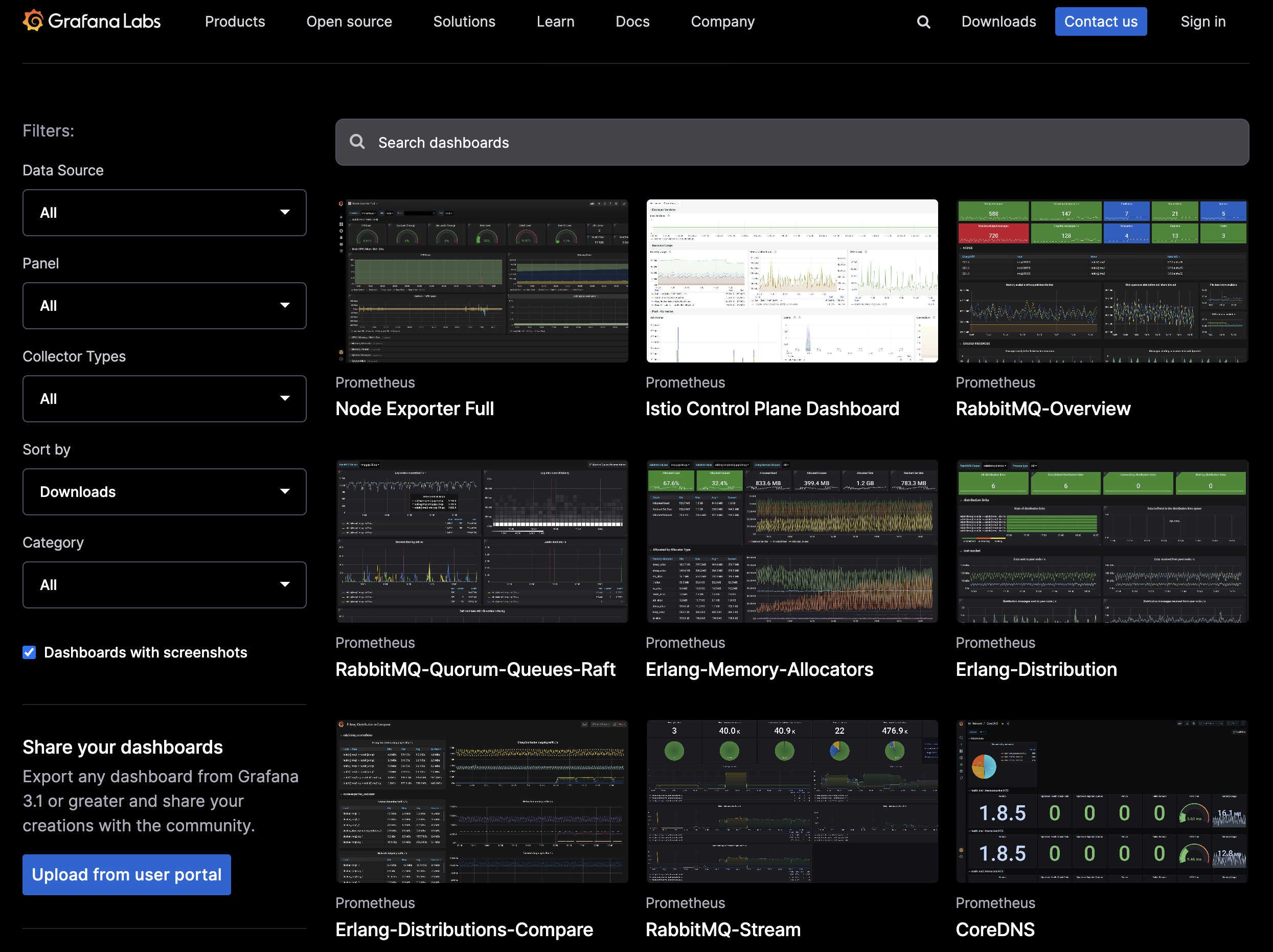
Task: Open the Open source menu
Action: click(x=349, y=22)
